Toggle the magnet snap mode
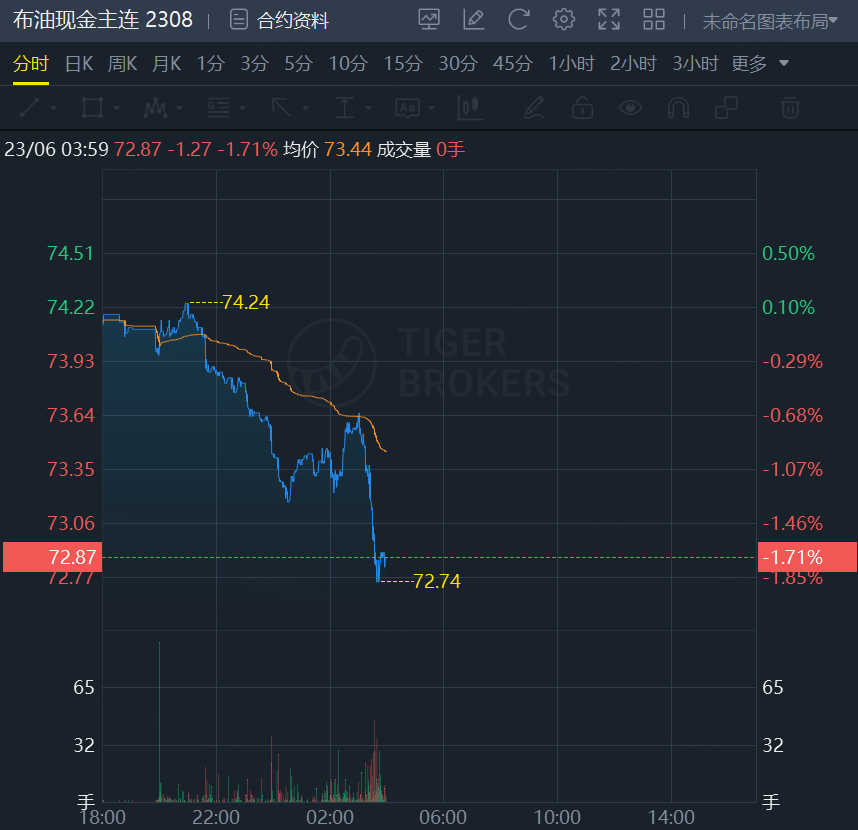Viewport: 858px width, 830px height. (678, 107)
